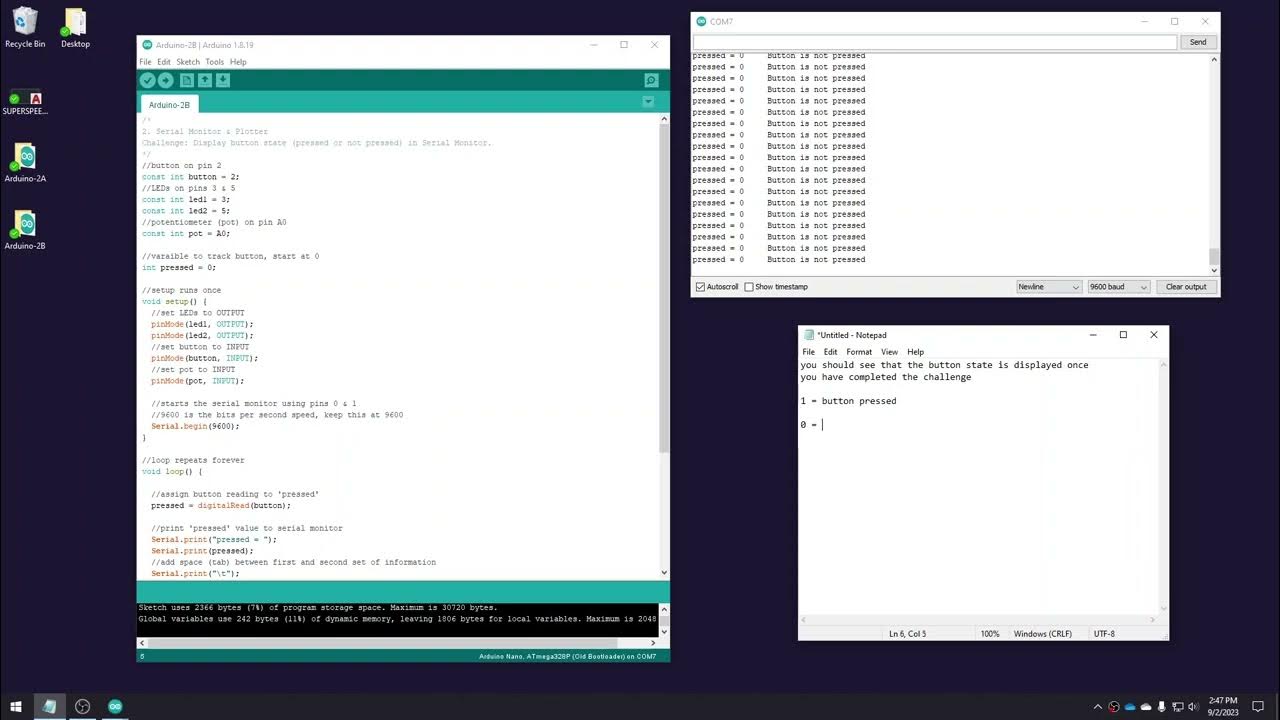Click the "int pressed = 0;" code line
This screenshot has height=720, width=1280.
179,267
